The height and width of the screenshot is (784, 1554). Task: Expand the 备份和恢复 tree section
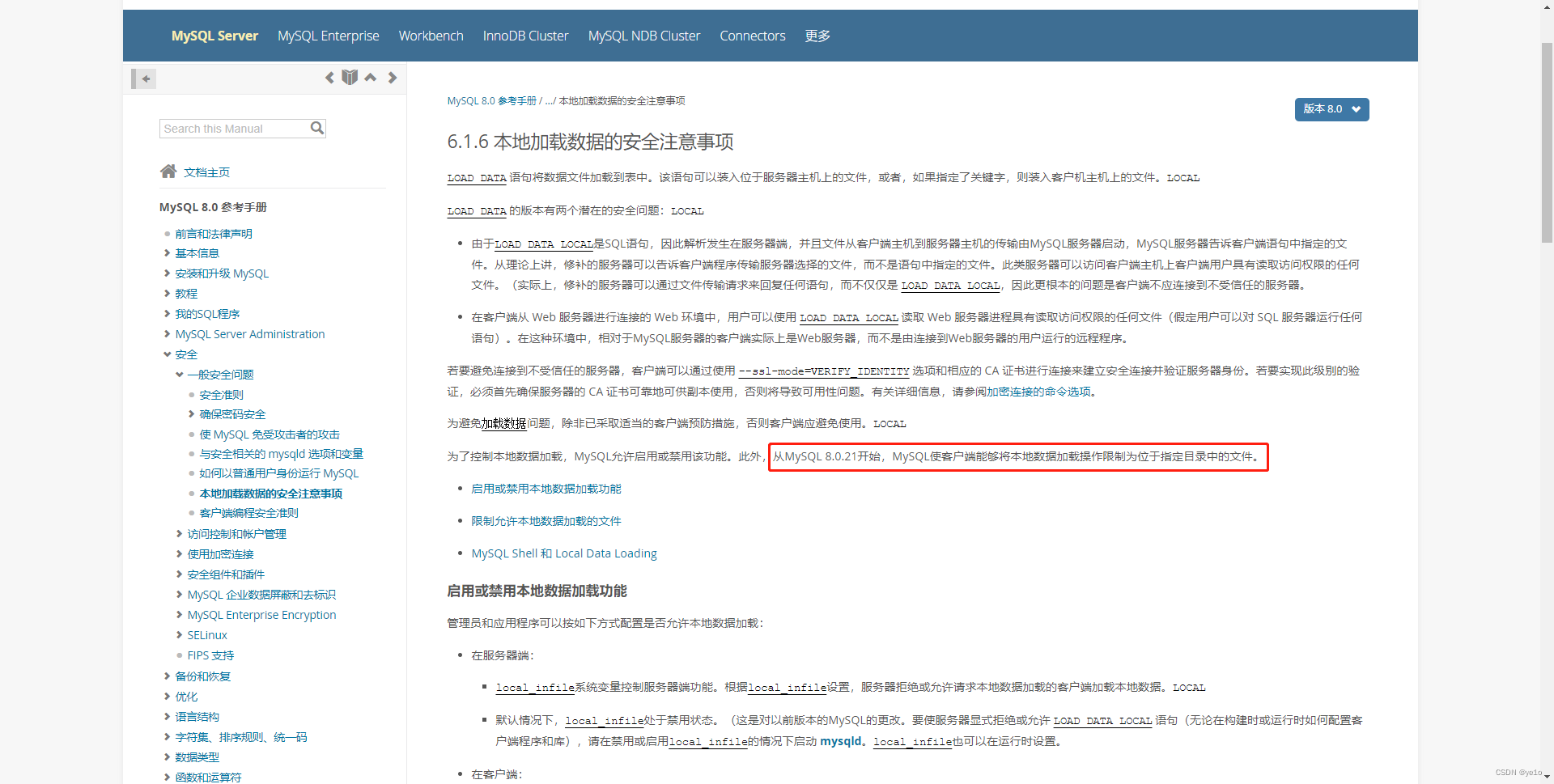[x=168, y=676]
